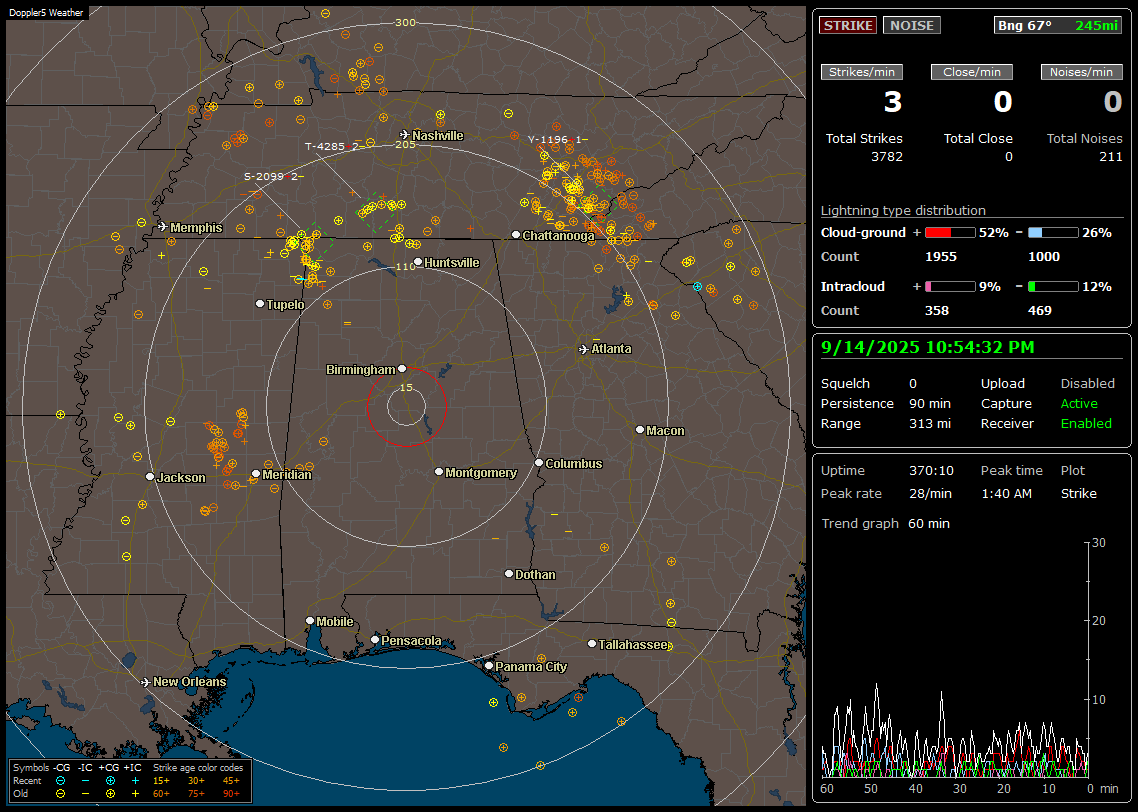Click the Nashville airport plane icon
The width and height of the screenshot is (1138, 812).
click(404, 135)
